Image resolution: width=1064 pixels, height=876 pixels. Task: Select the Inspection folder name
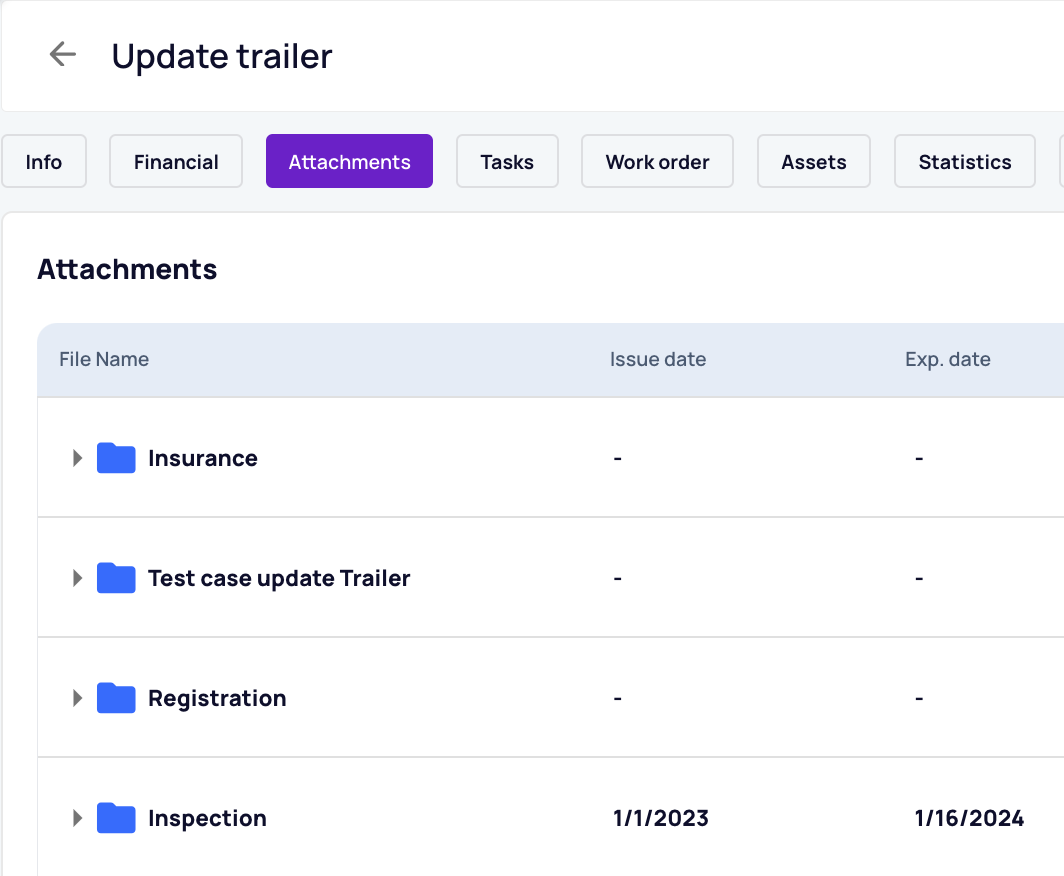point(207,819)
